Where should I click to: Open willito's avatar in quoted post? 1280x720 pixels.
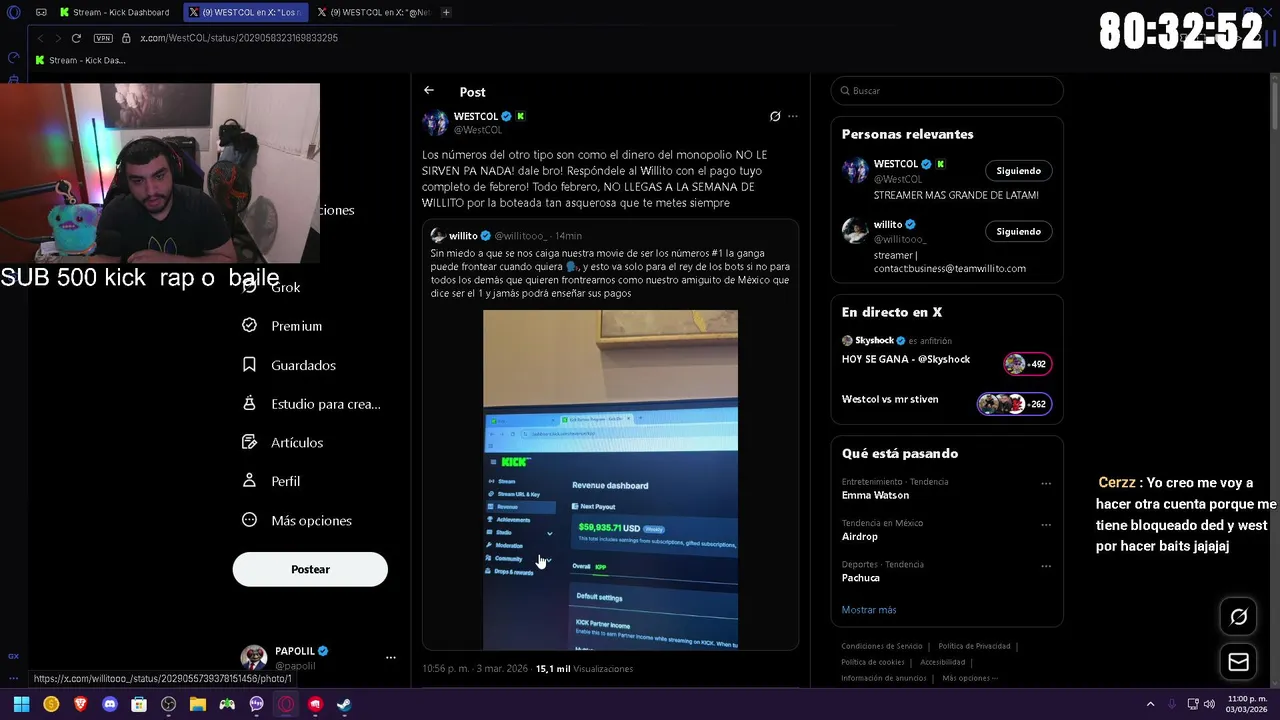pos(438,236)
